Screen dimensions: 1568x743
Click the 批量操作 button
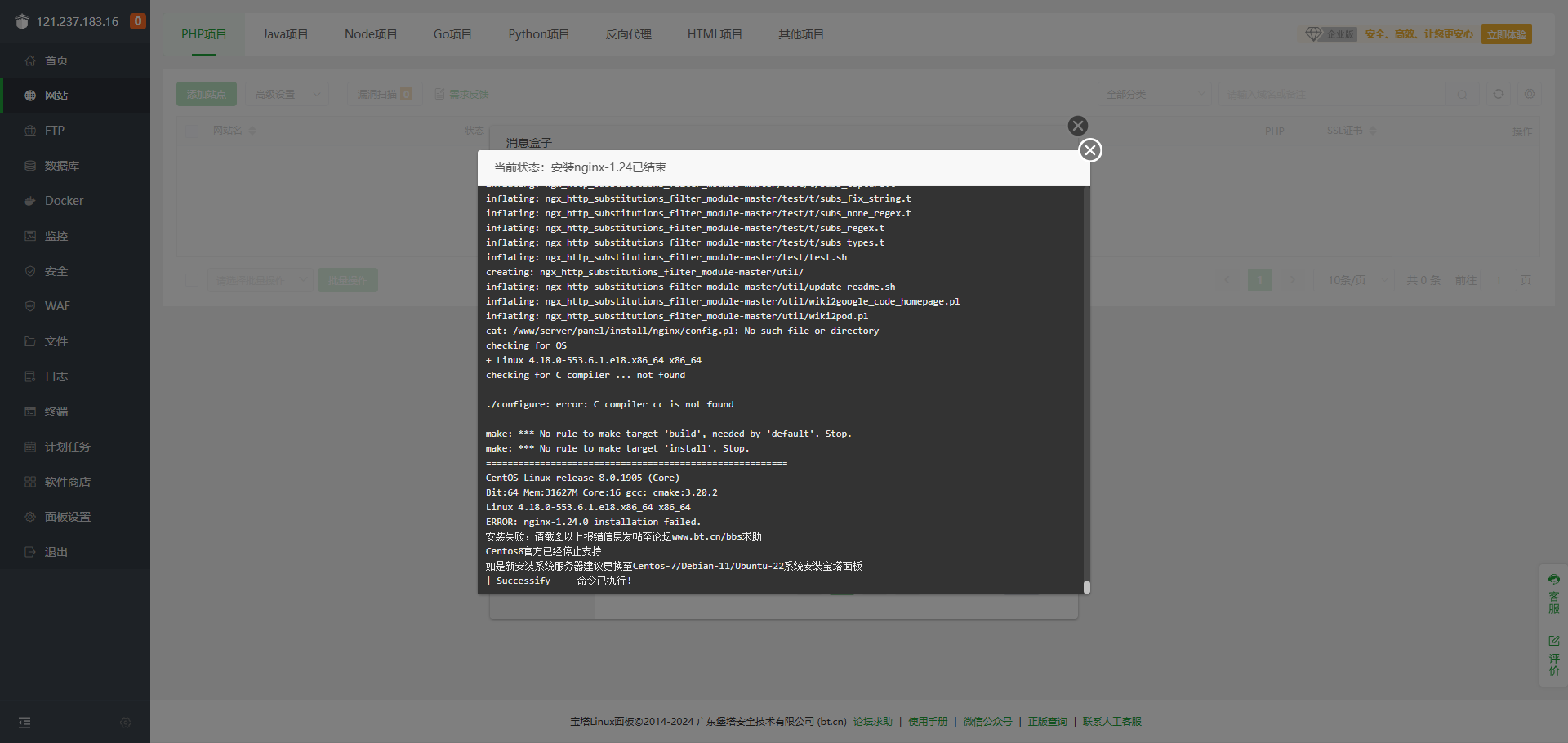click(x=348, y=280)
